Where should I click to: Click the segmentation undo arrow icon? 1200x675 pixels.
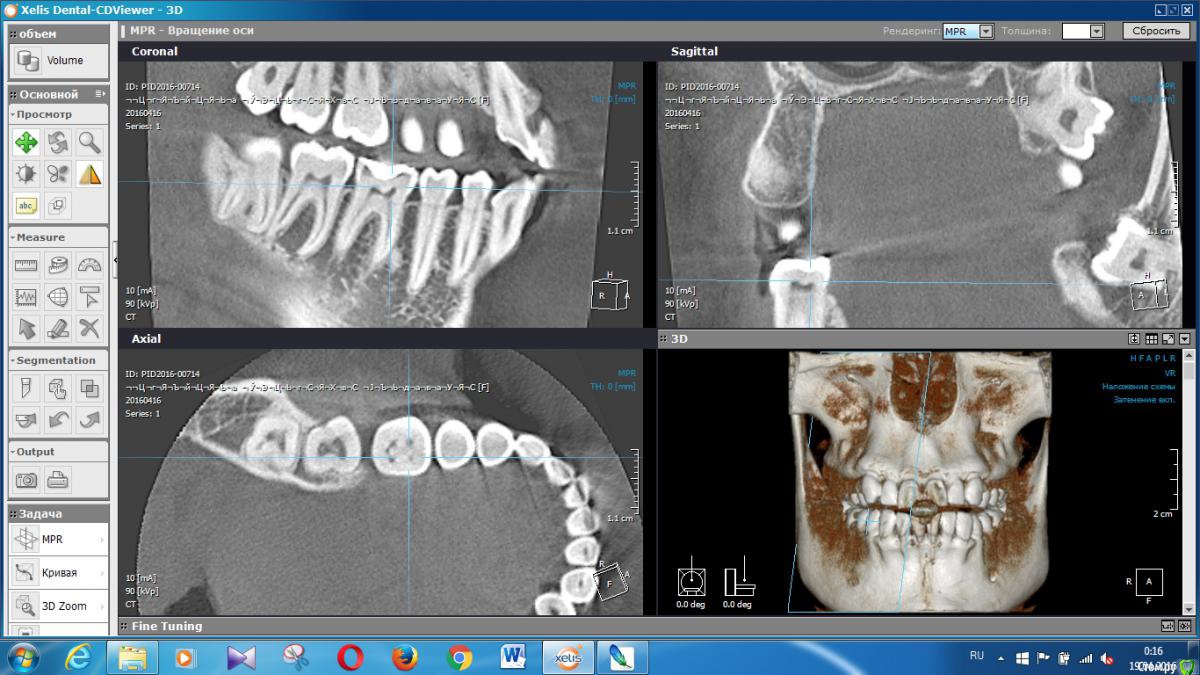pos(58,419)
